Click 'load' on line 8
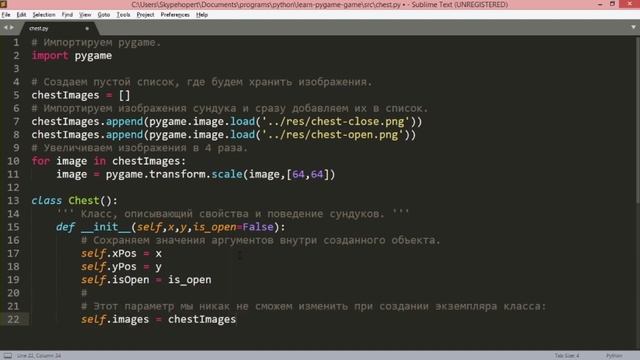Image resolution: width=640 pixels, height=360 pixels. [242, 135]
